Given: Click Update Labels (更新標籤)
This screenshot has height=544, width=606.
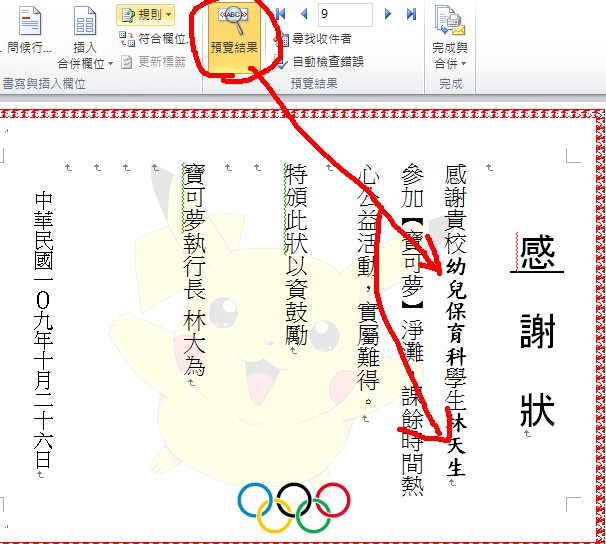Looking at the screenshot, I should pos(154,61).
